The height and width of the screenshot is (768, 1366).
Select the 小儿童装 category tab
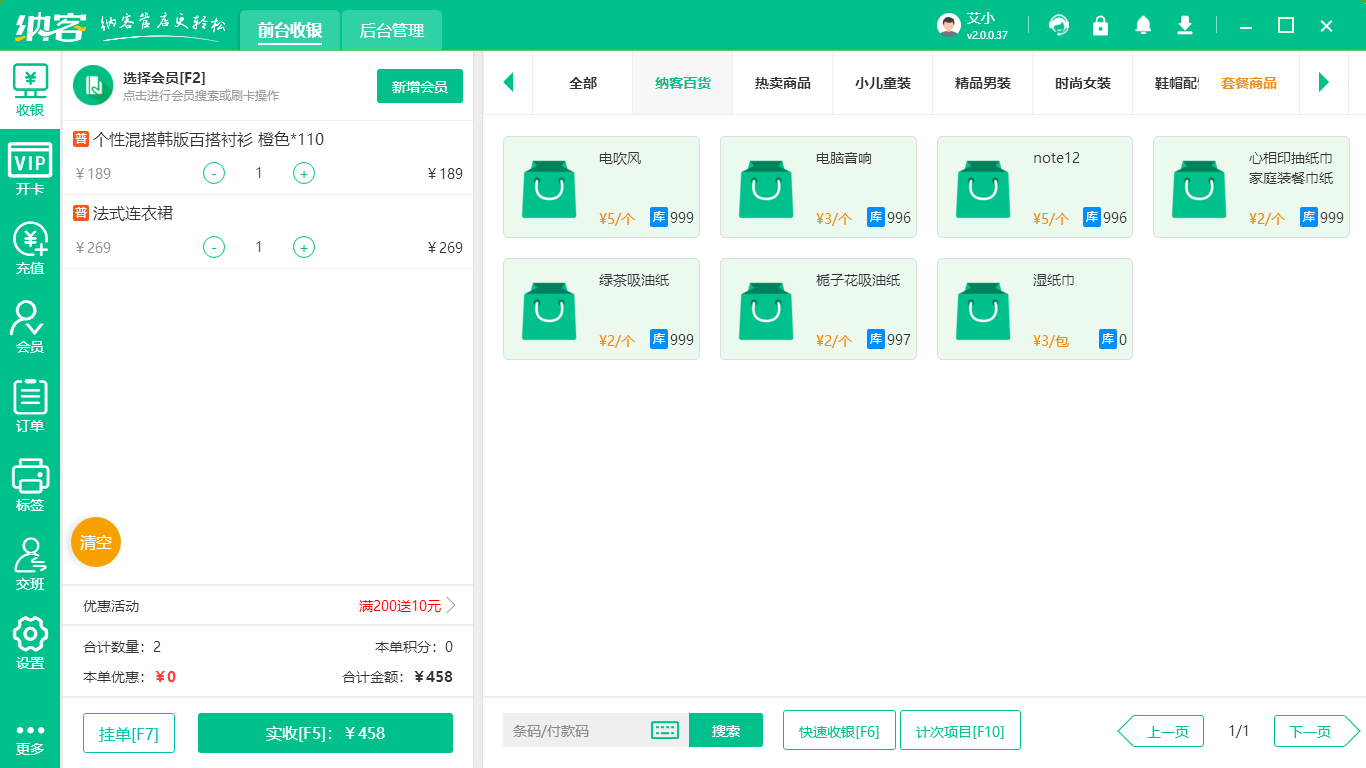tap(883, 83)
